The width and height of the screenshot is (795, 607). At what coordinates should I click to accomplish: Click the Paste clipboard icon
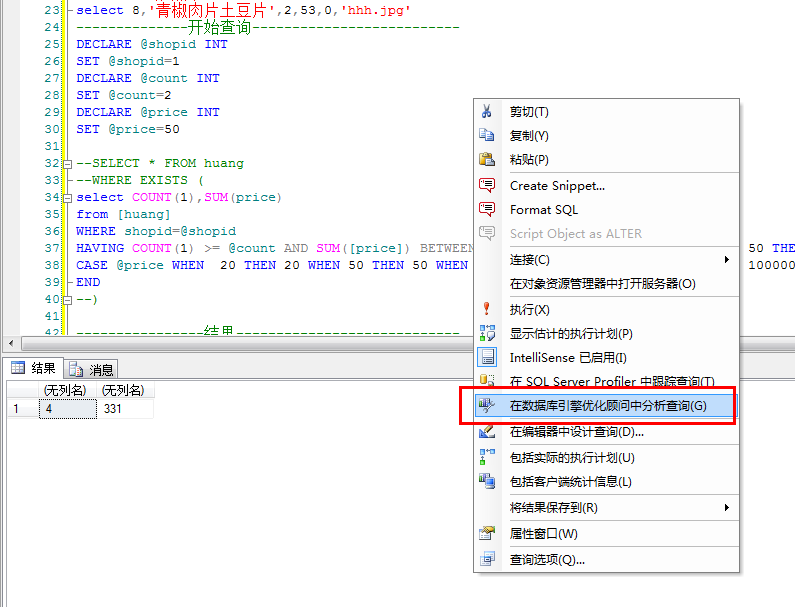(487, 159)
